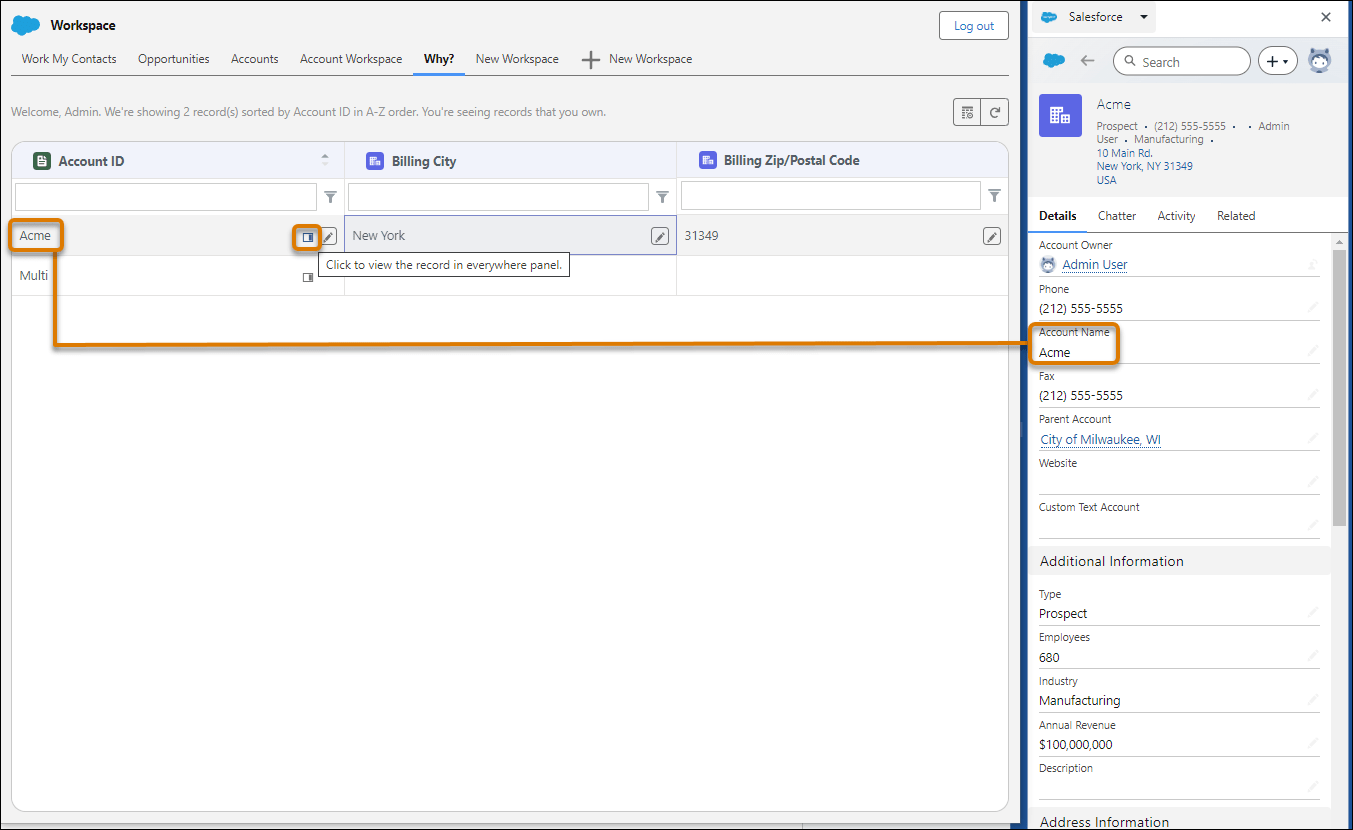
Task: Edit the Account Name field pencil
Action: coord(1312,352)
